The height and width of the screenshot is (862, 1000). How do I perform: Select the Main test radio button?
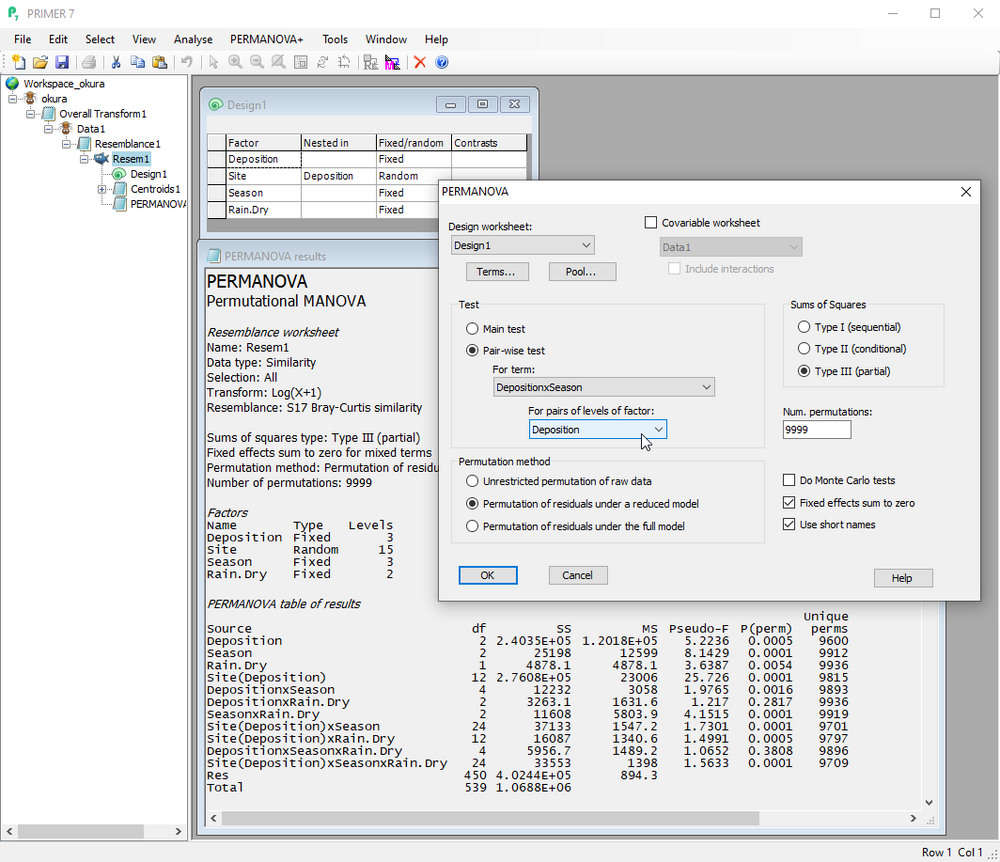point(472,329)
